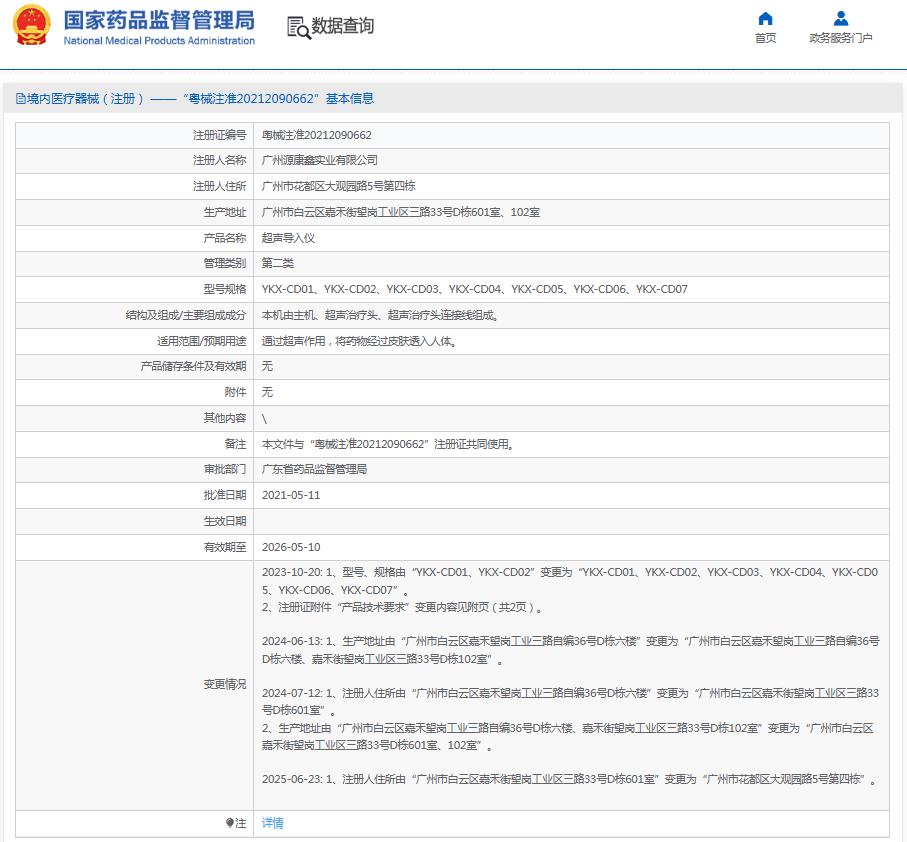Screen dimensions: 907x842
Task: Click expiry date 2026-05-10
Action: point(291,547)
